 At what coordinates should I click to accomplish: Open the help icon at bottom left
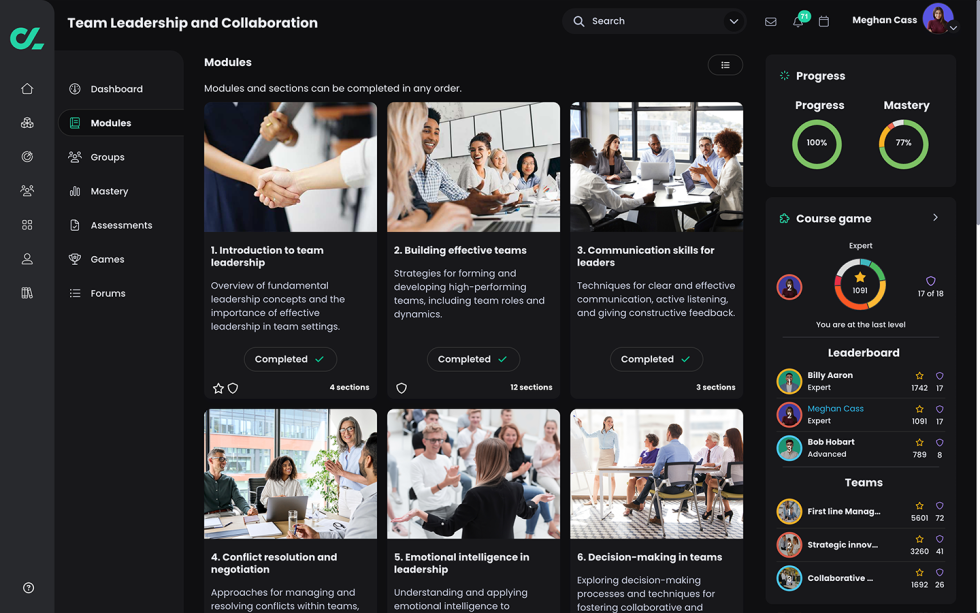(x=28, y=588)
